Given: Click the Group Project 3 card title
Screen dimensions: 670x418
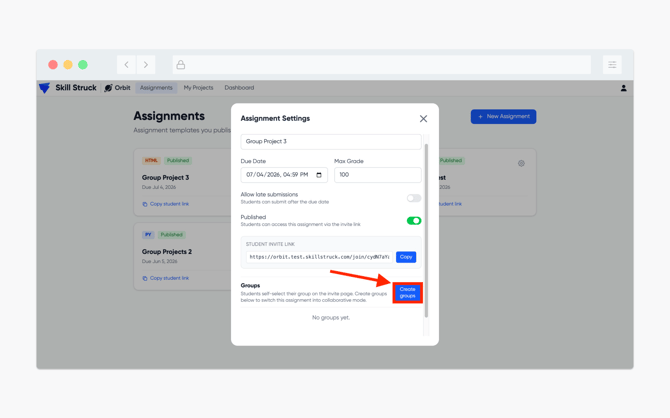Looking at the screenshot, I should point(165,177).
